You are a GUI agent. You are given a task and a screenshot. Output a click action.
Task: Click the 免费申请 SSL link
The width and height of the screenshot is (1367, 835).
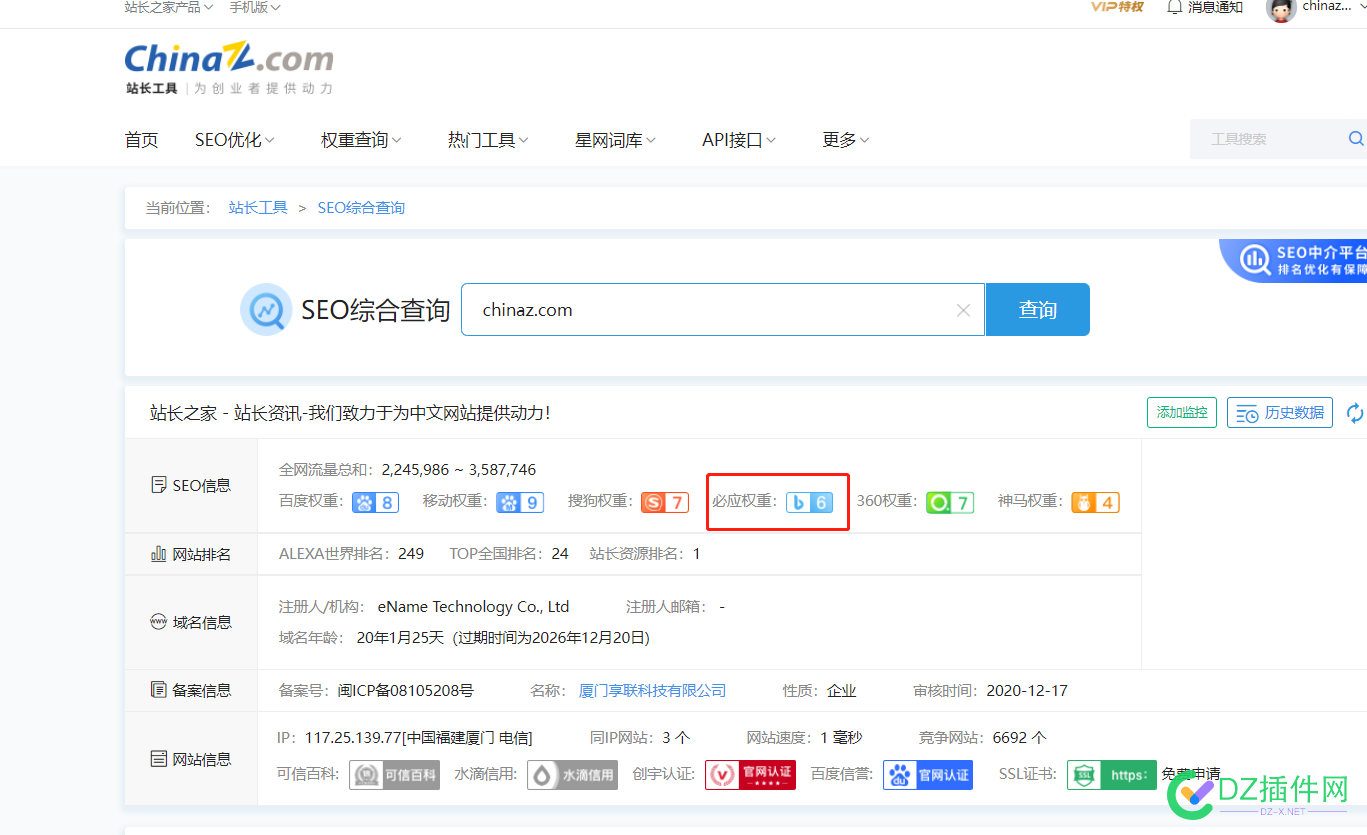[1191, 775]
